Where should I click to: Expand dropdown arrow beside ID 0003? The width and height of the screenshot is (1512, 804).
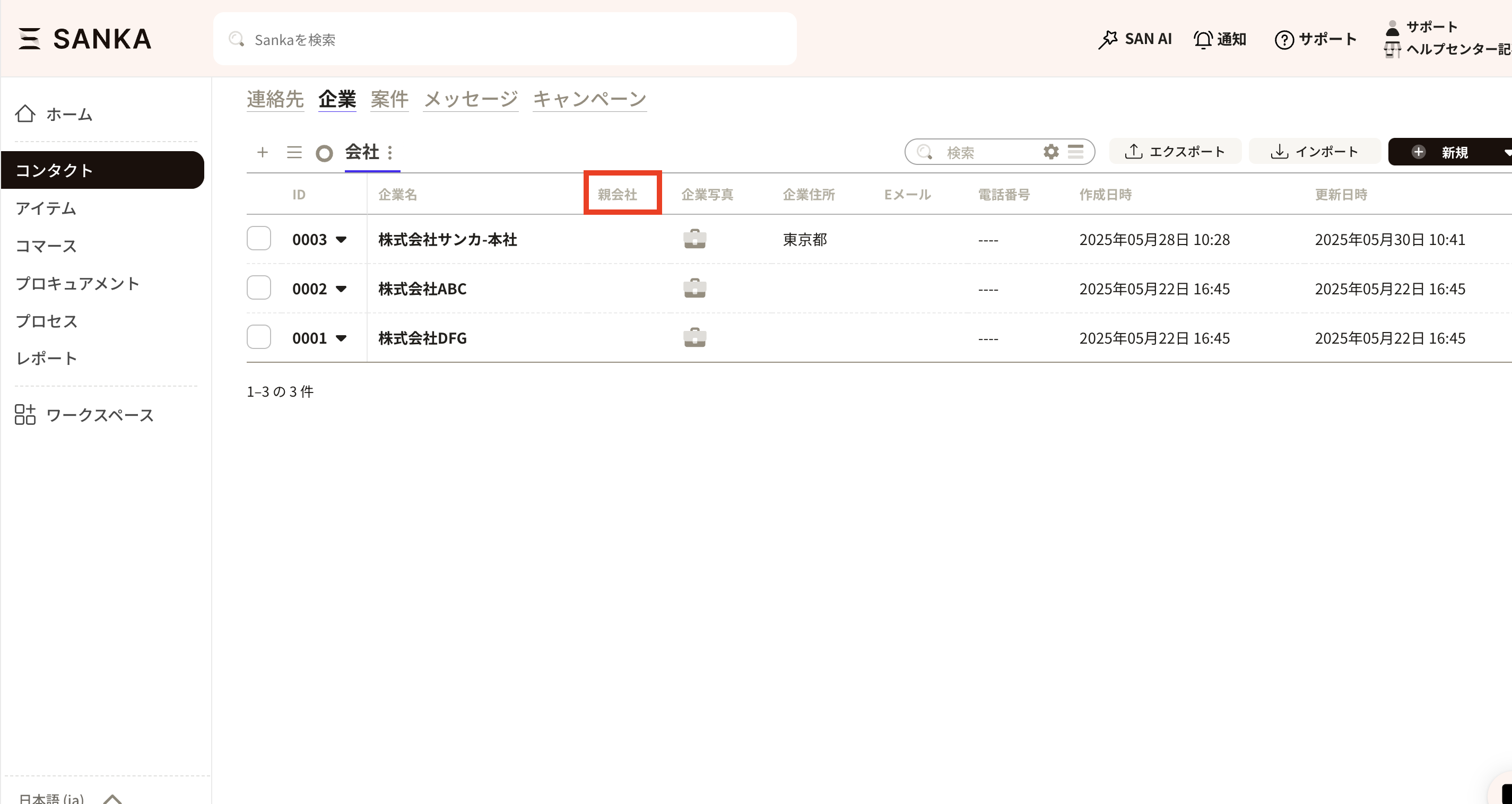pos(341,239)
